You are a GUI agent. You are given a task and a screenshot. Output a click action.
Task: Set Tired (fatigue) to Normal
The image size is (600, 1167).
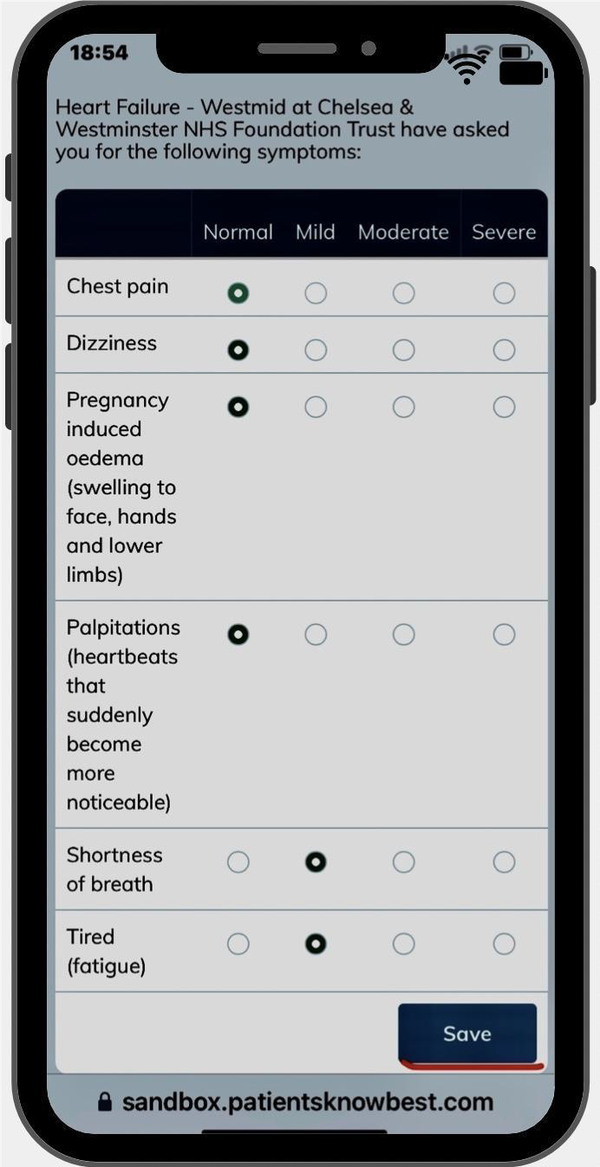tap(238, 943)
